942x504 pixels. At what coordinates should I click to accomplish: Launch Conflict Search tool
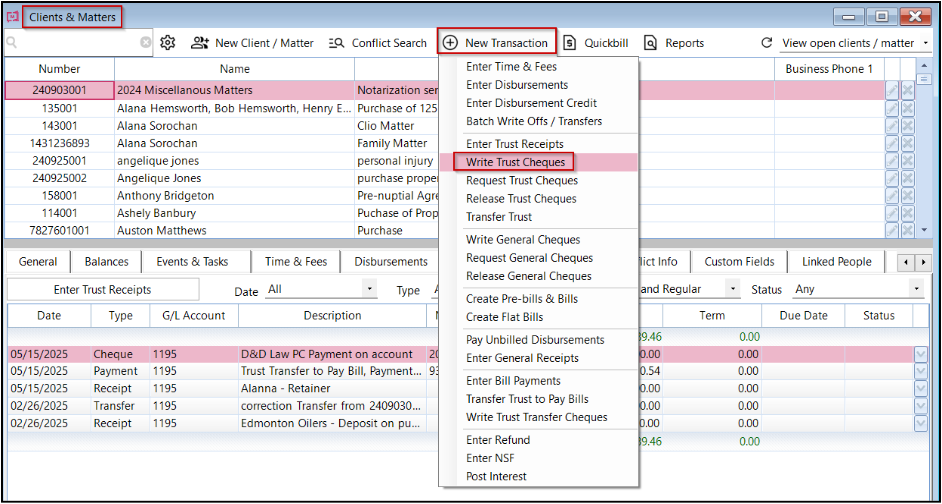(378, 43)
